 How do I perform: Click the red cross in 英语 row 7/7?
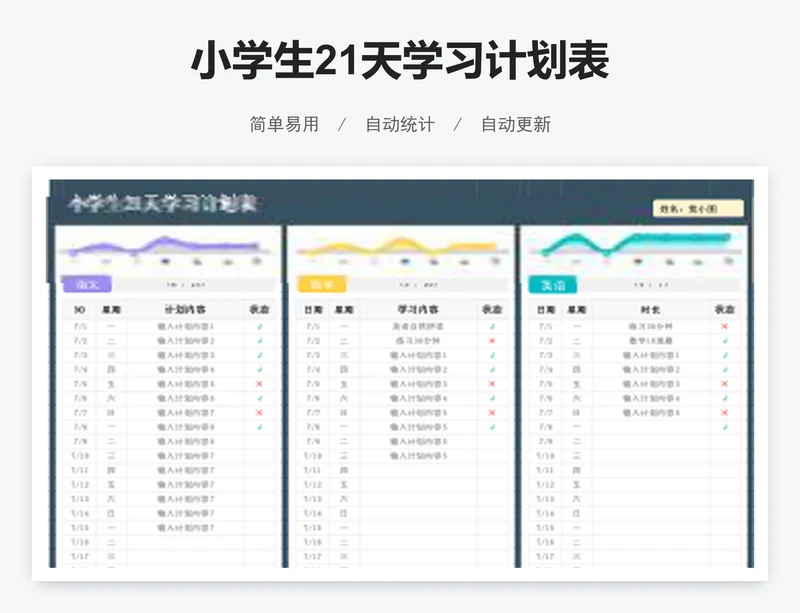coord(724,412)
